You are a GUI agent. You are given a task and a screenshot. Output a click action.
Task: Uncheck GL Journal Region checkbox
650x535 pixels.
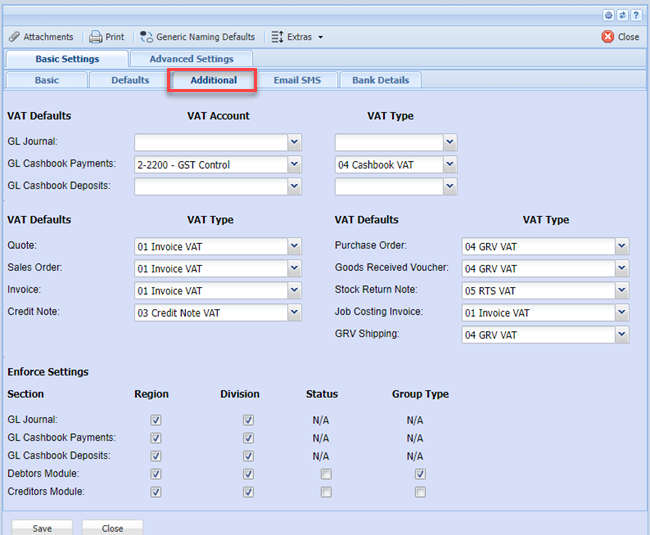(x=156, y=421)
